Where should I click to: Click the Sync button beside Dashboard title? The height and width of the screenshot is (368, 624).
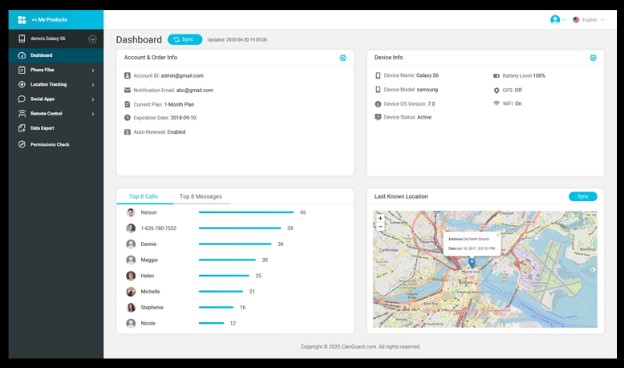[x=185, y=39]
